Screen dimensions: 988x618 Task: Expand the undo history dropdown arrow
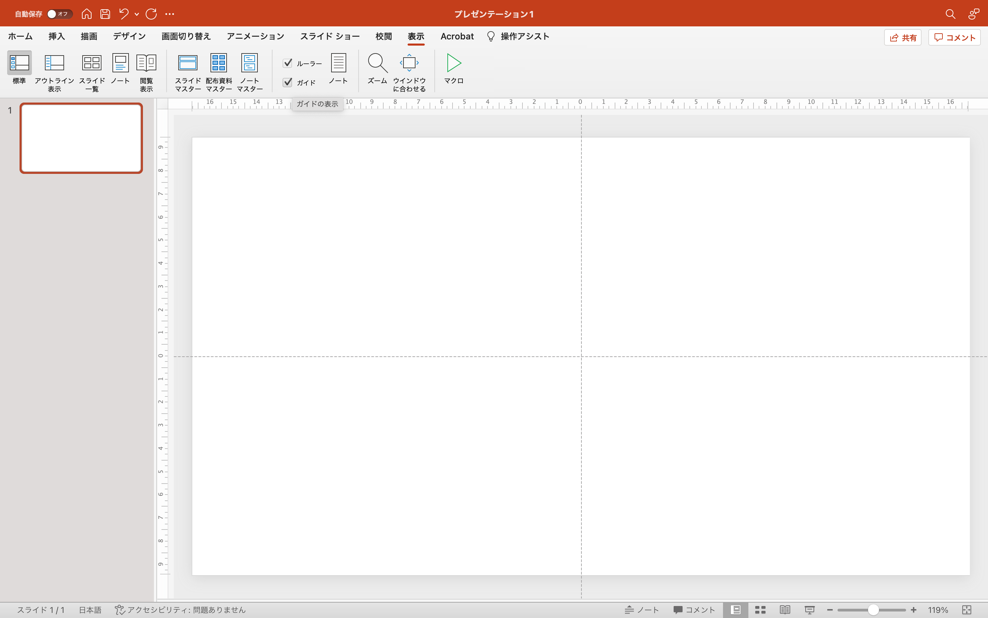click(x=137, y=15)
